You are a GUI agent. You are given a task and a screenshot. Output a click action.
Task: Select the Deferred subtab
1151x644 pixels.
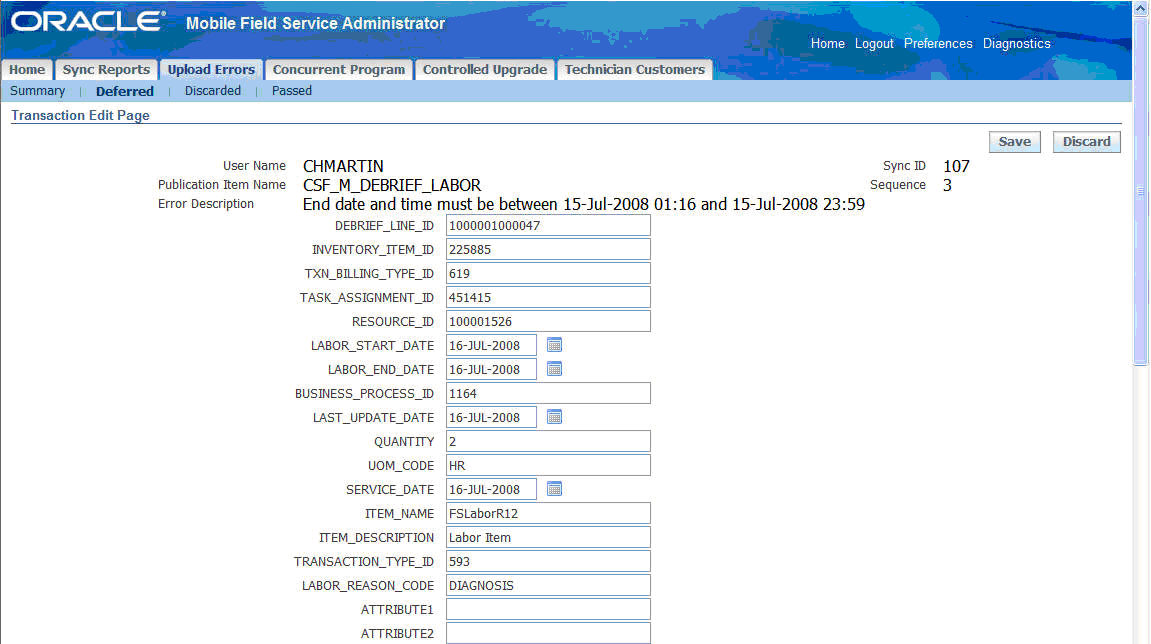tap(125, 91)
